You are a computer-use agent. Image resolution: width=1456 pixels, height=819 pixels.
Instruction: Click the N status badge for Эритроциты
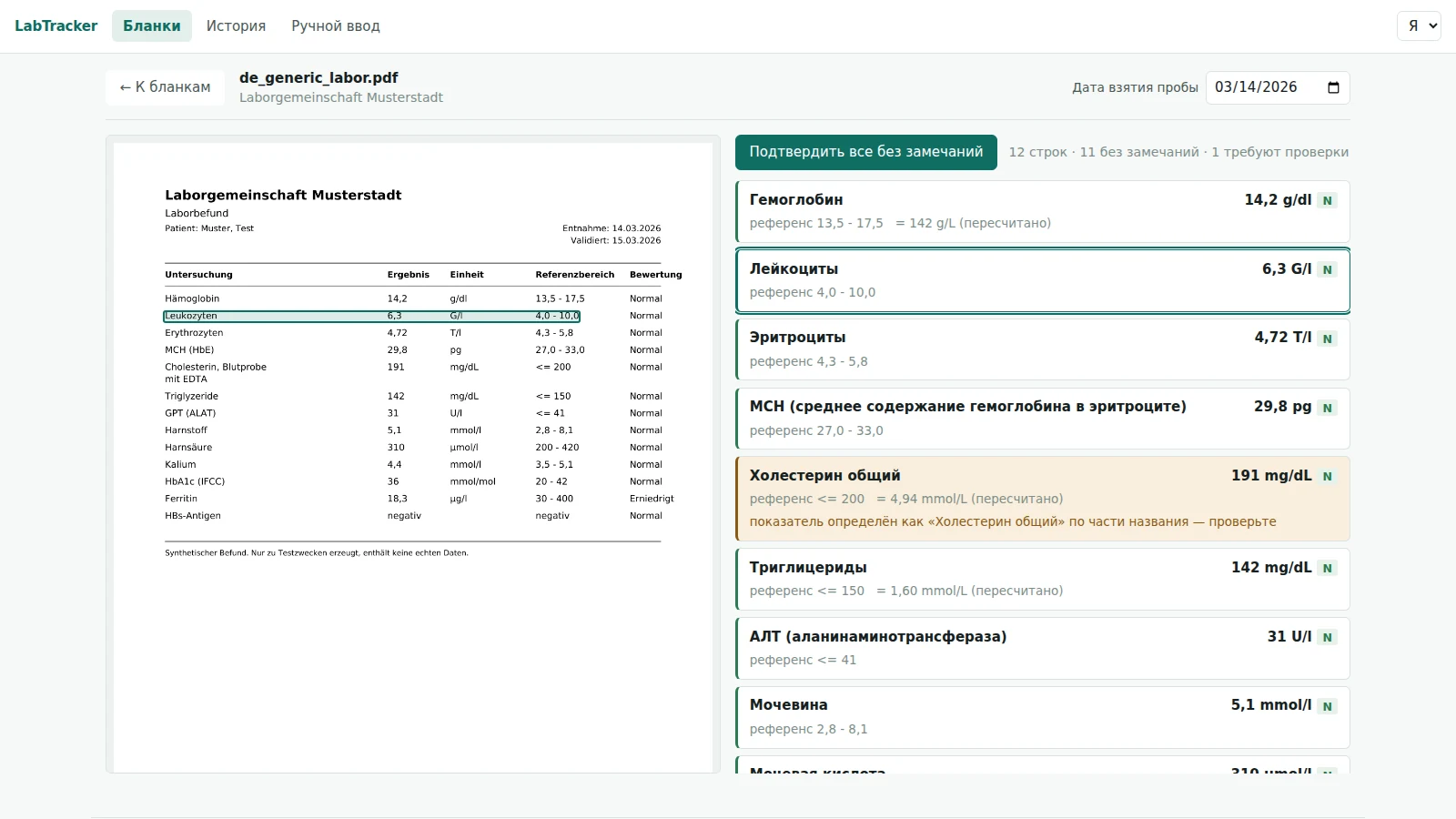pyautogui.click(x=1328, y=339)
